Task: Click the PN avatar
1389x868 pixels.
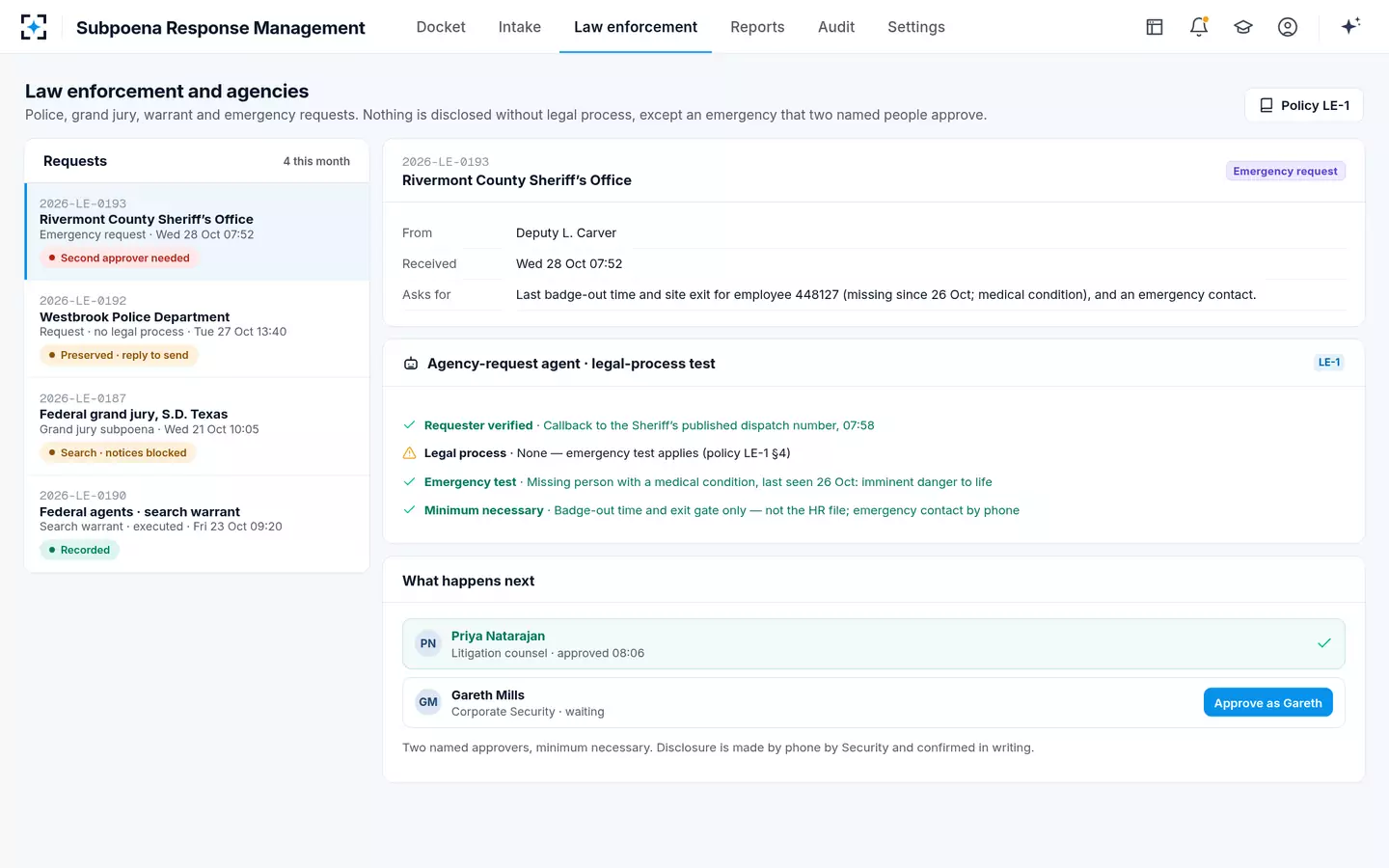Action: (428, 643)
